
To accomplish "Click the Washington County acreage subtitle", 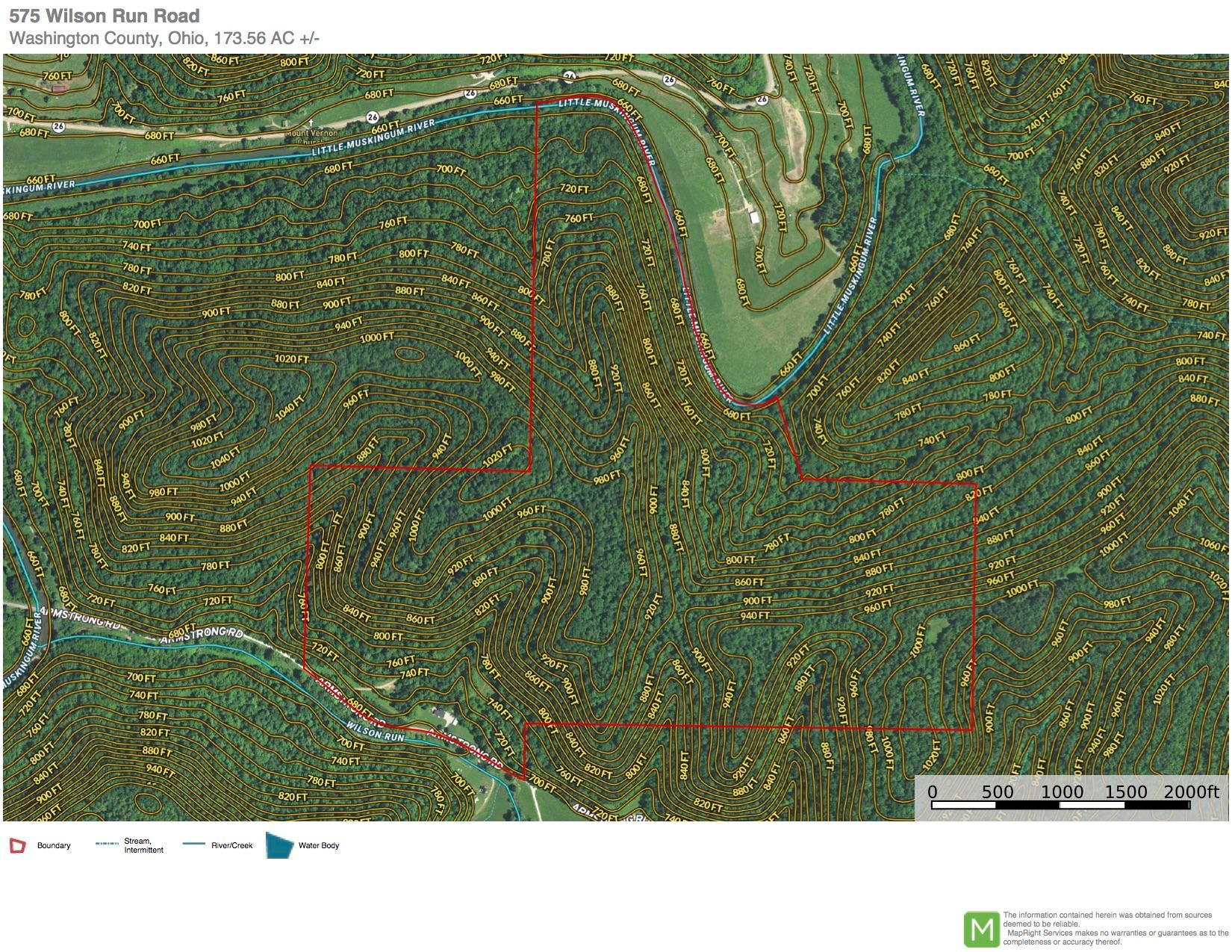I will pyautogui.click(x=164, y=39).
